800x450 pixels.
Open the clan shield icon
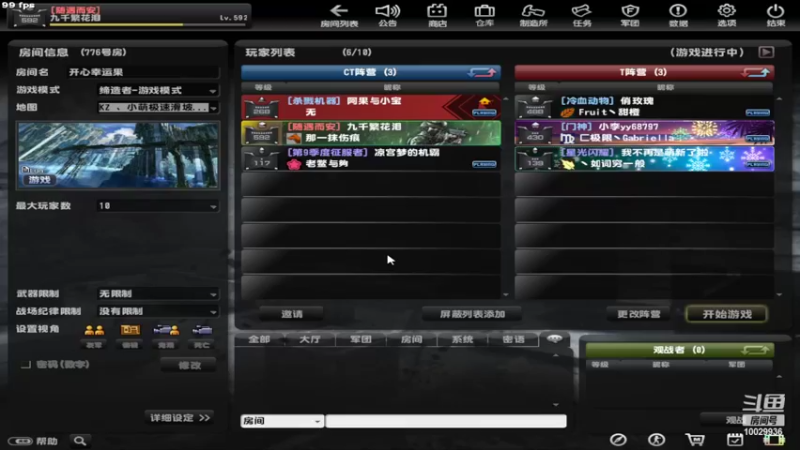pos(630,11)
